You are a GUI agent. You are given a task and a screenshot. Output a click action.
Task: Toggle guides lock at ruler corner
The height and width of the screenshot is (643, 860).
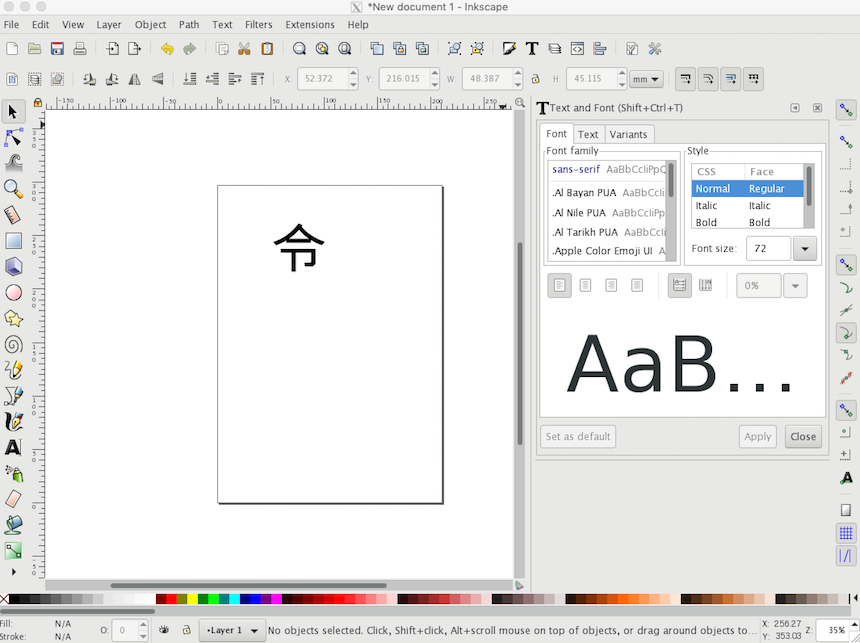tap(37, 103)
